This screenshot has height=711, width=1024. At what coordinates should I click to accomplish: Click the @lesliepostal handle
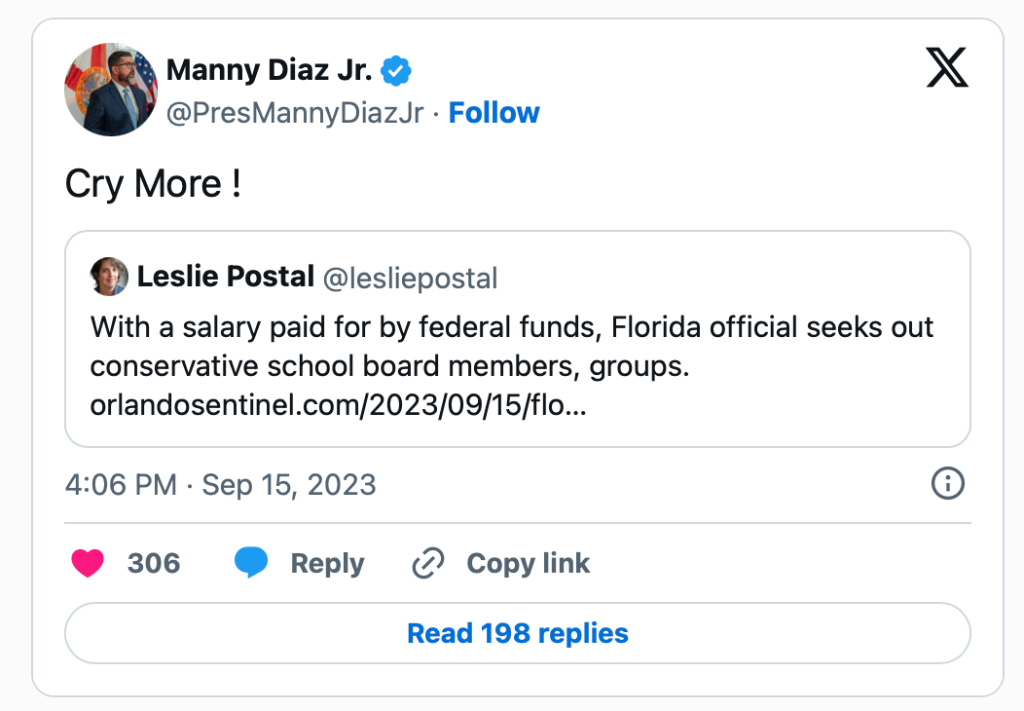410,277
